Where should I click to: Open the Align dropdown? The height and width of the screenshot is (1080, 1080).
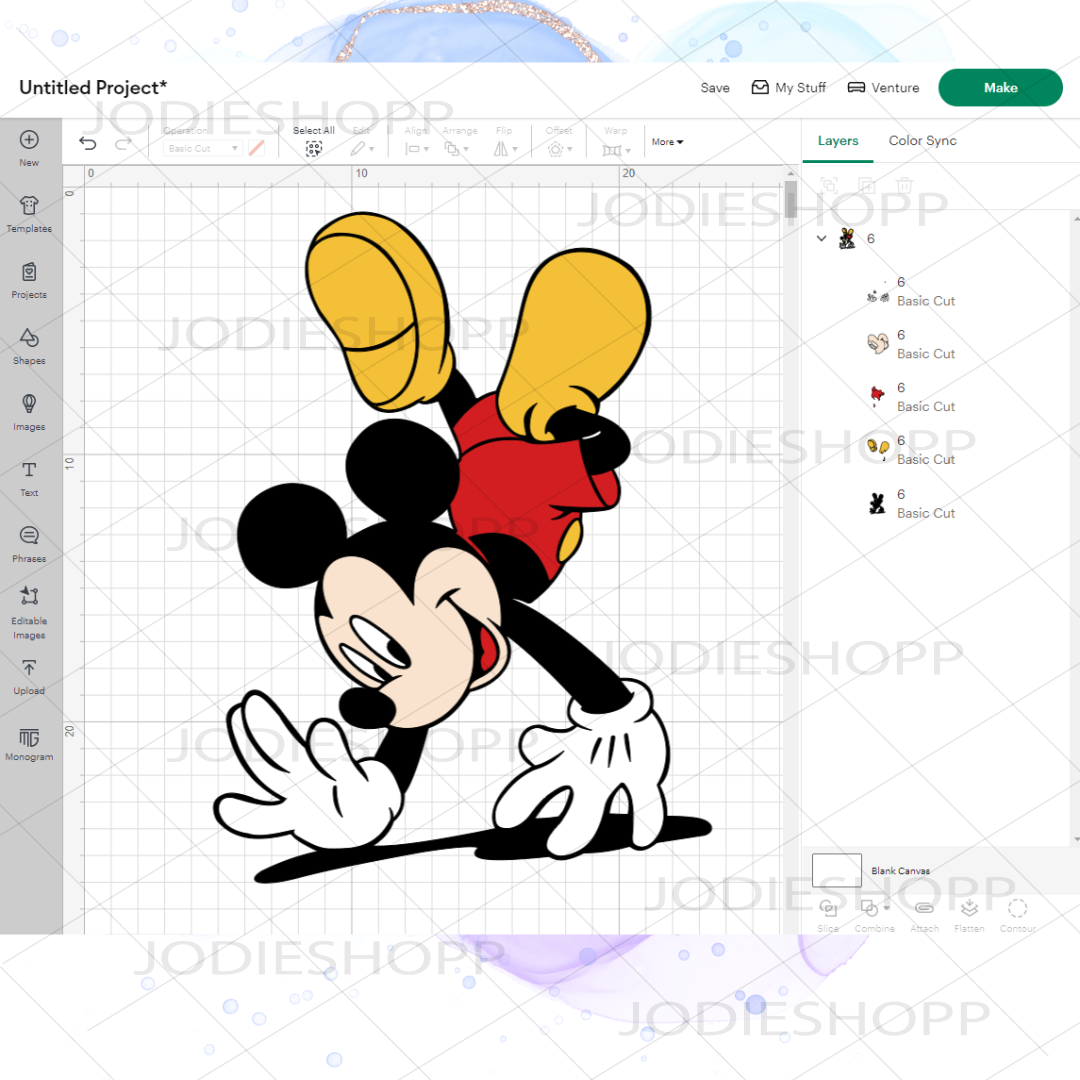pos(417,149)
